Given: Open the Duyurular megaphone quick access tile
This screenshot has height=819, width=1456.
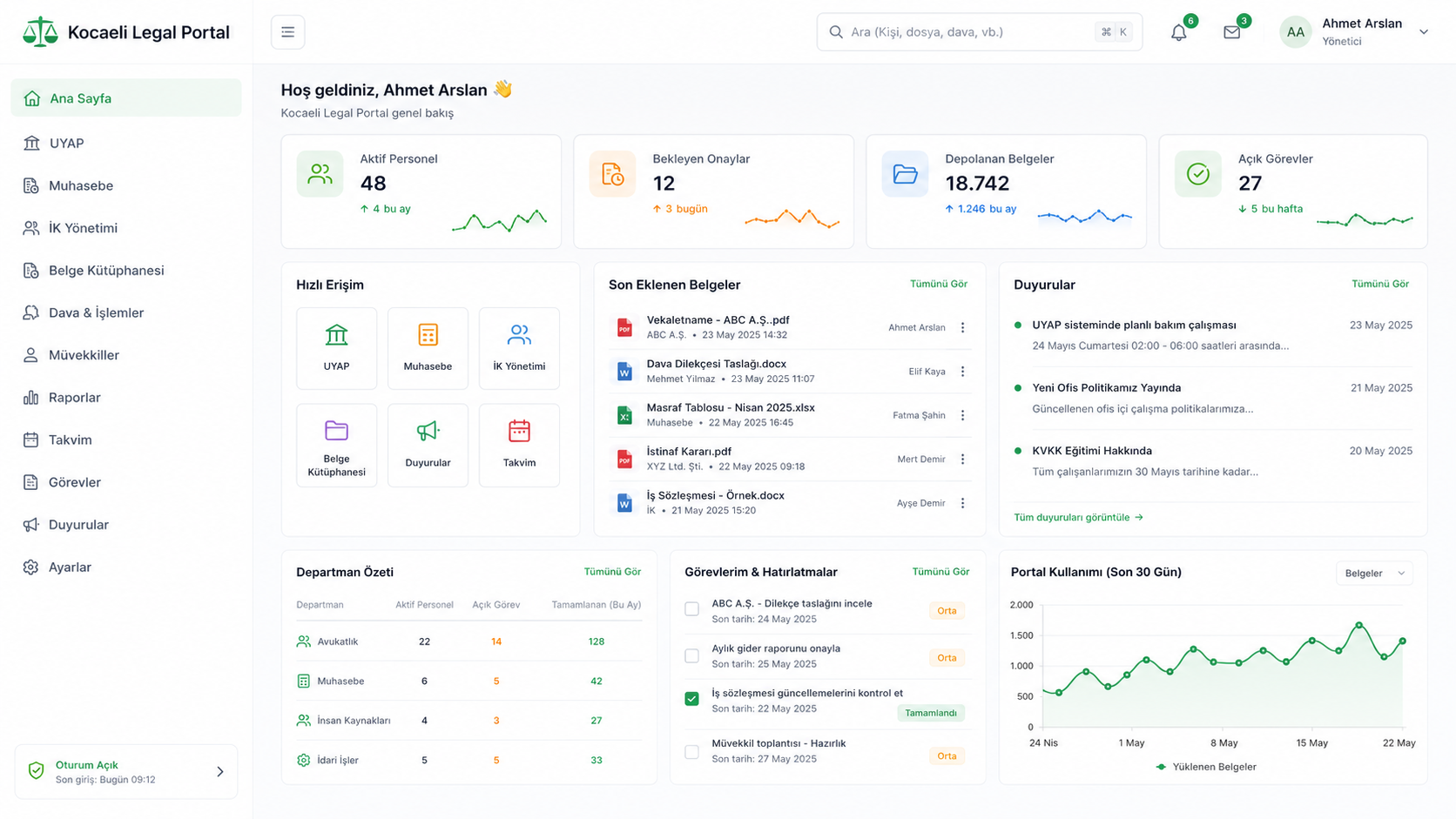Looking at the screenshot, I should 428,445.
